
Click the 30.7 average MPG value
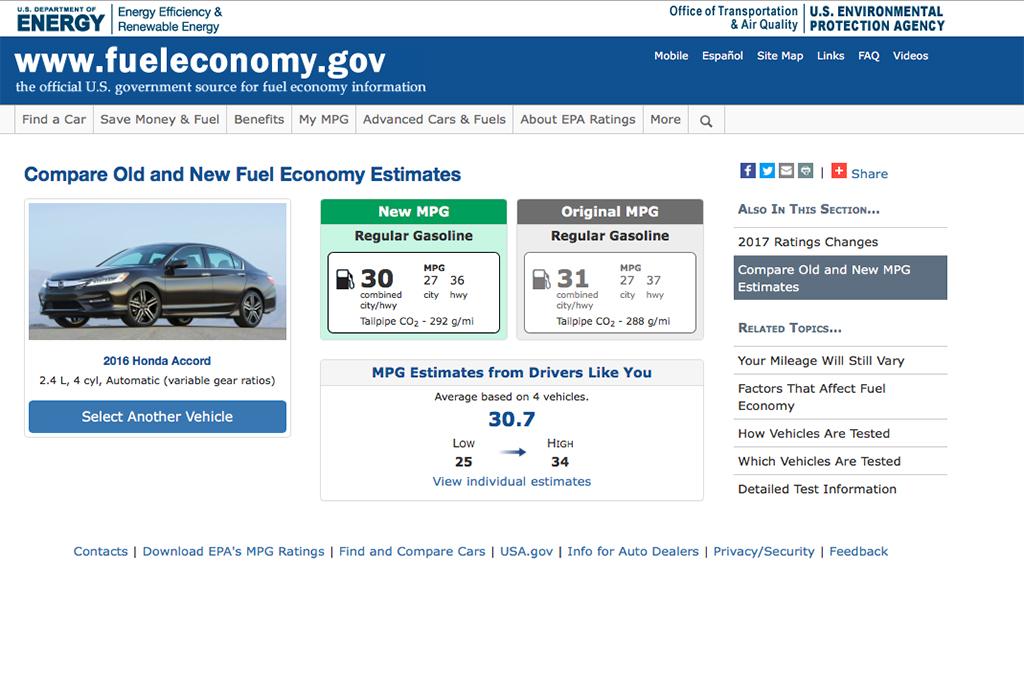pyautogui.click(x=511, y=419)
